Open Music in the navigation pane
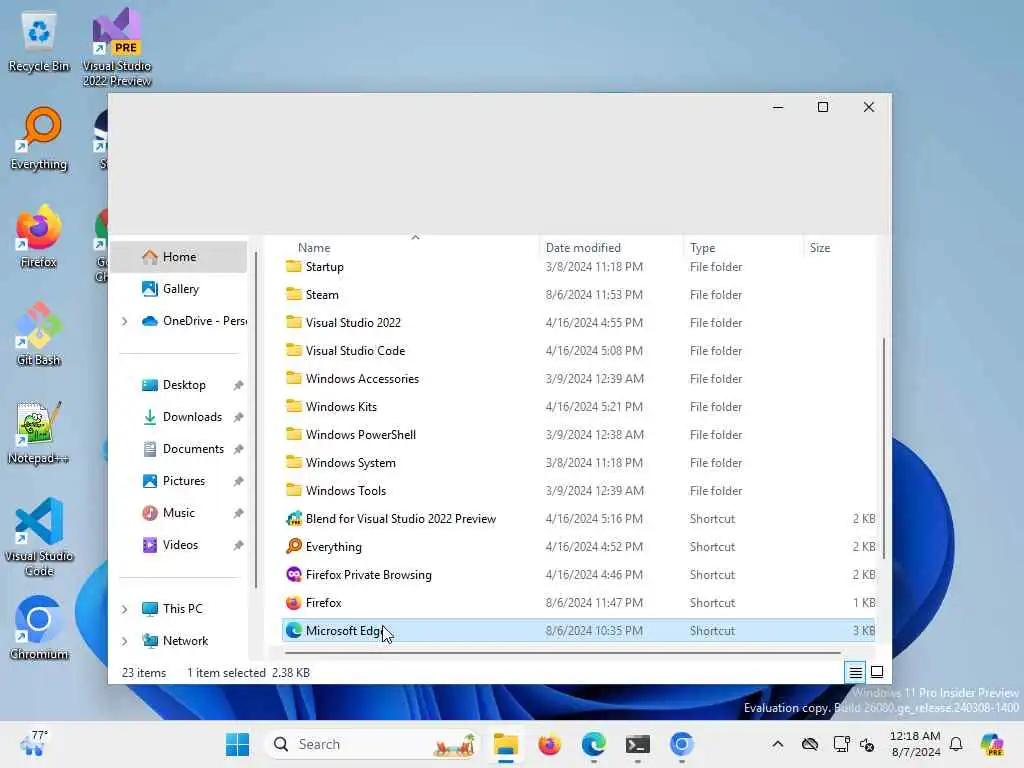 (178, 513)
